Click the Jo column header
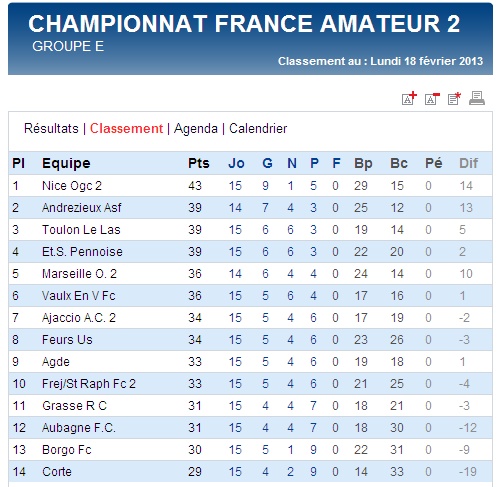Image resolution: width=501 pixels, height=487 pixels. [x=236, y=163]
